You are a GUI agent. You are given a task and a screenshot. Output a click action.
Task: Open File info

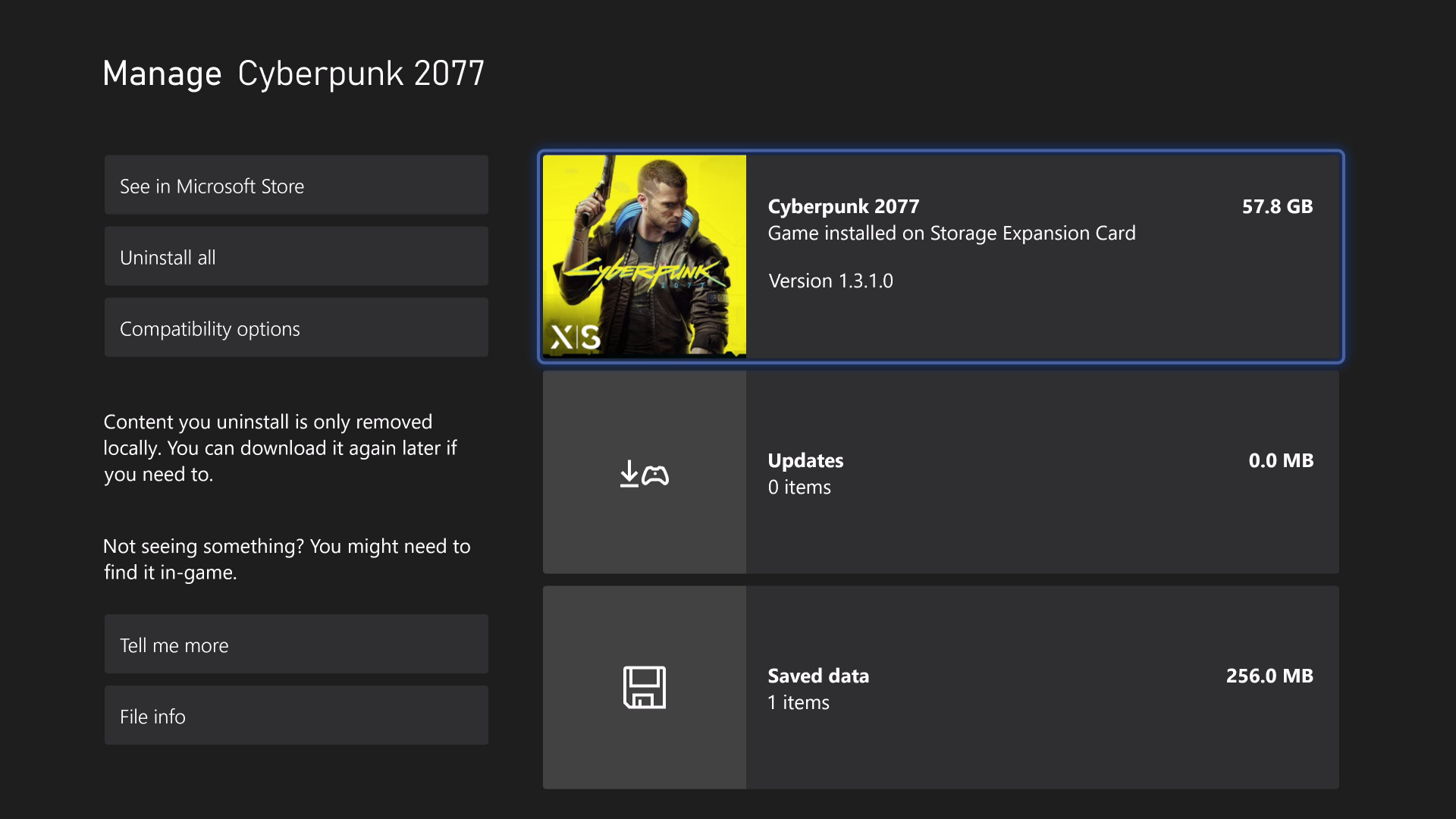click(296, 716)
